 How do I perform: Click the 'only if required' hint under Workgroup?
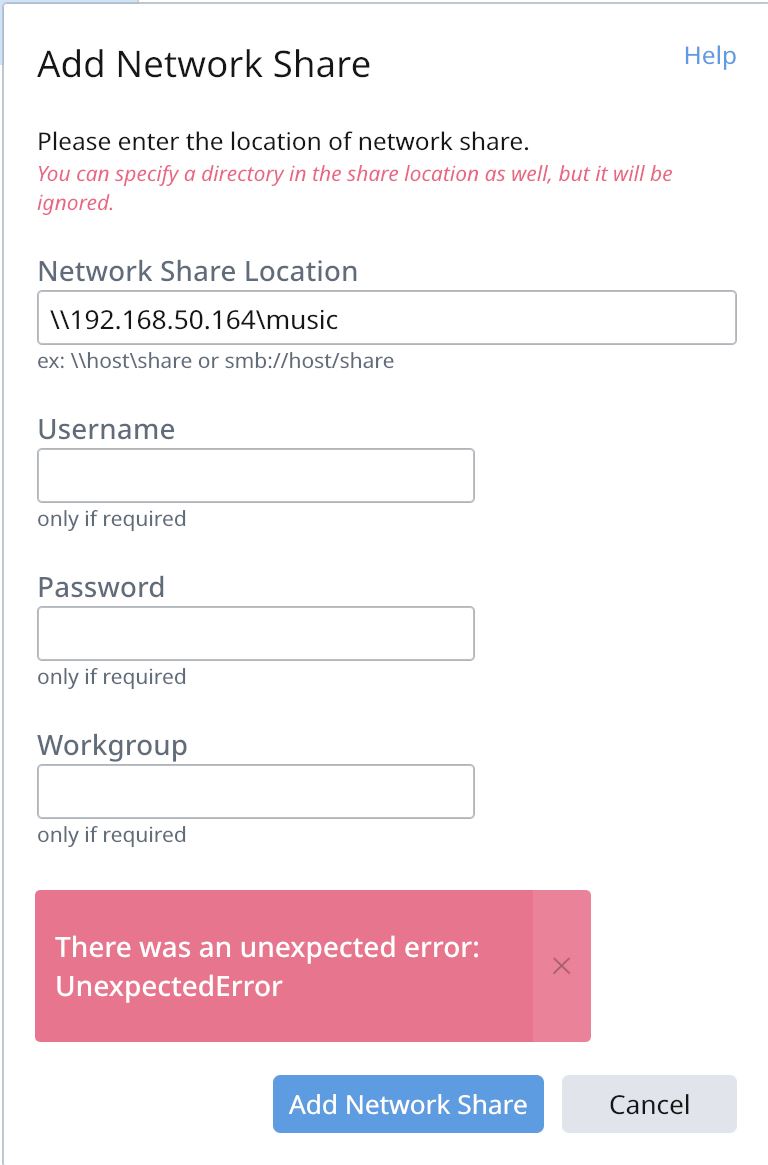point(111,835)
